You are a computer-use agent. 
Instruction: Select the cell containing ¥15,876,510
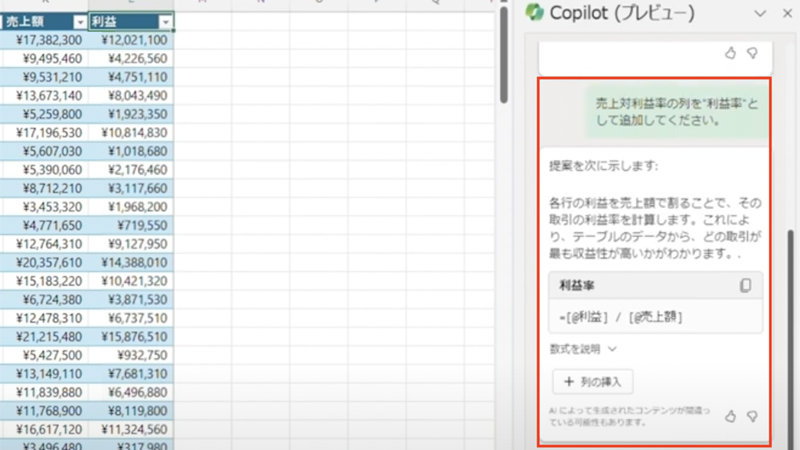(132, 336)
